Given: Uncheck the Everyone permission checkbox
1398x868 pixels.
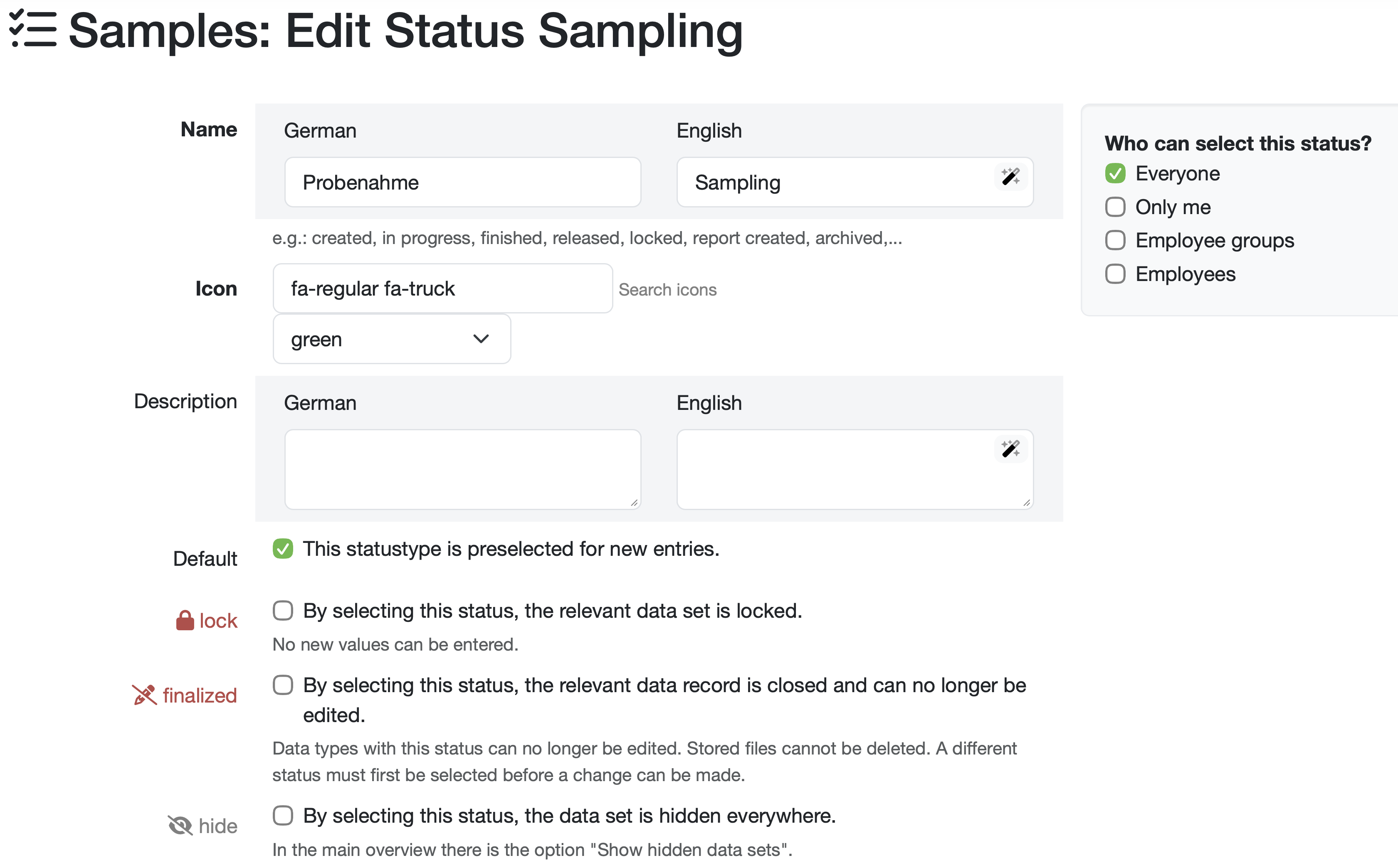Looking at the screenshot, I should 1115,173.
